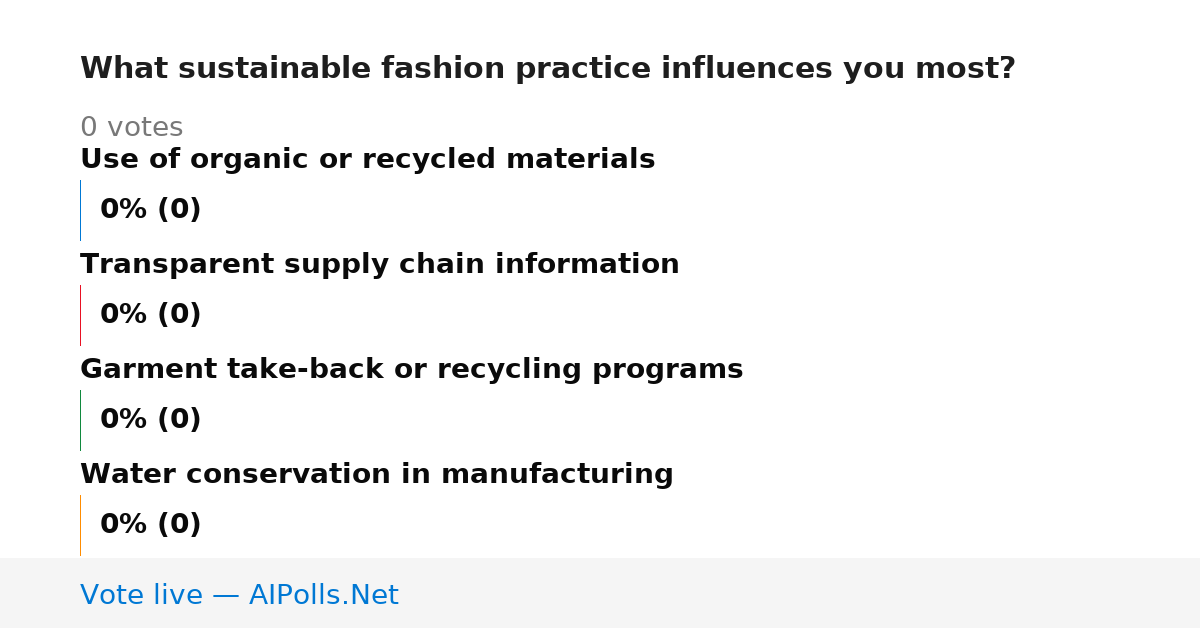
Task: Click the green result bar for recycling programs
Action: 80,420
